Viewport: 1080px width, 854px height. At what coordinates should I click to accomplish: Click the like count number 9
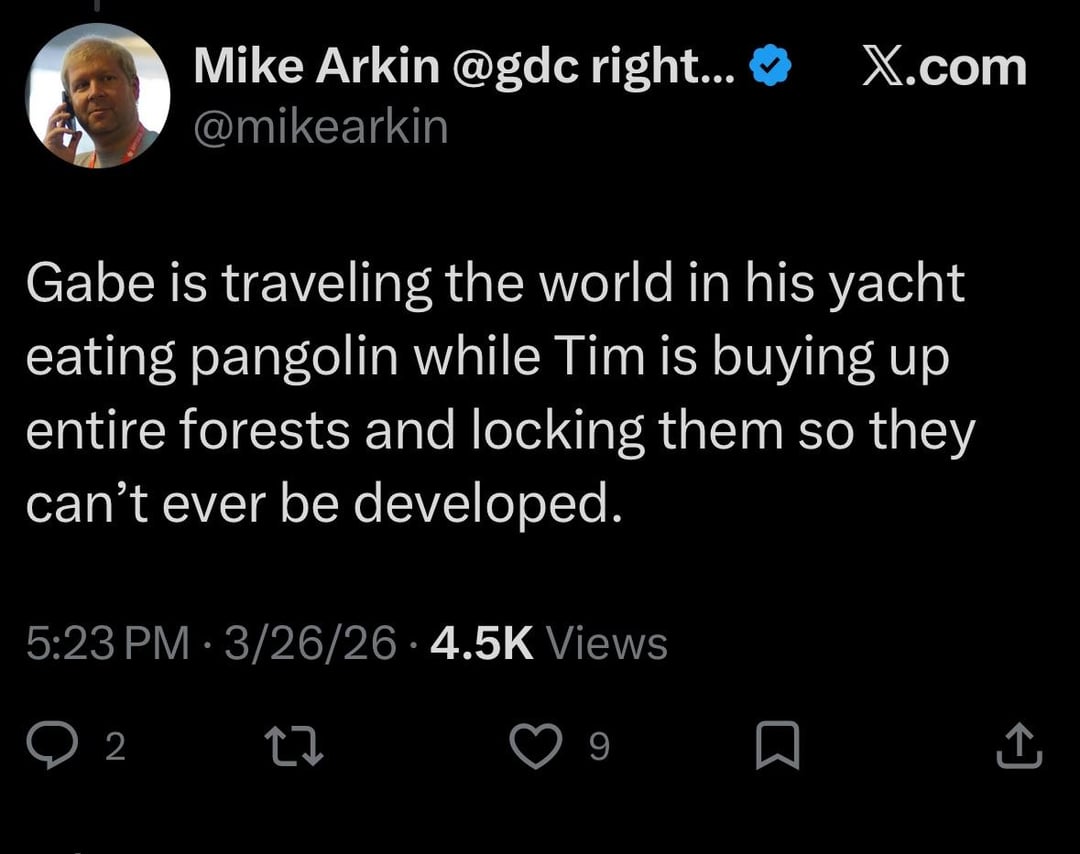598,747
